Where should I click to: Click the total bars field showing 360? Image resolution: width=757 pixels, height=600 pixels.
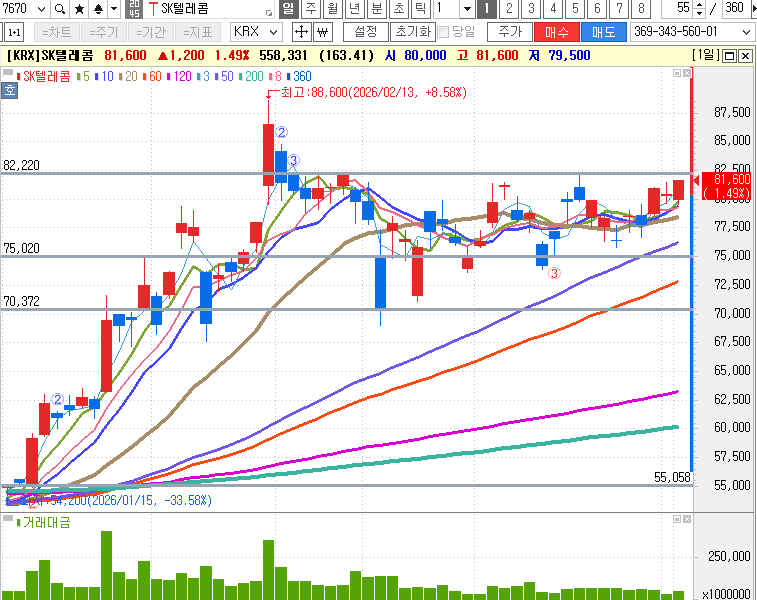click(x=737, y=8)
